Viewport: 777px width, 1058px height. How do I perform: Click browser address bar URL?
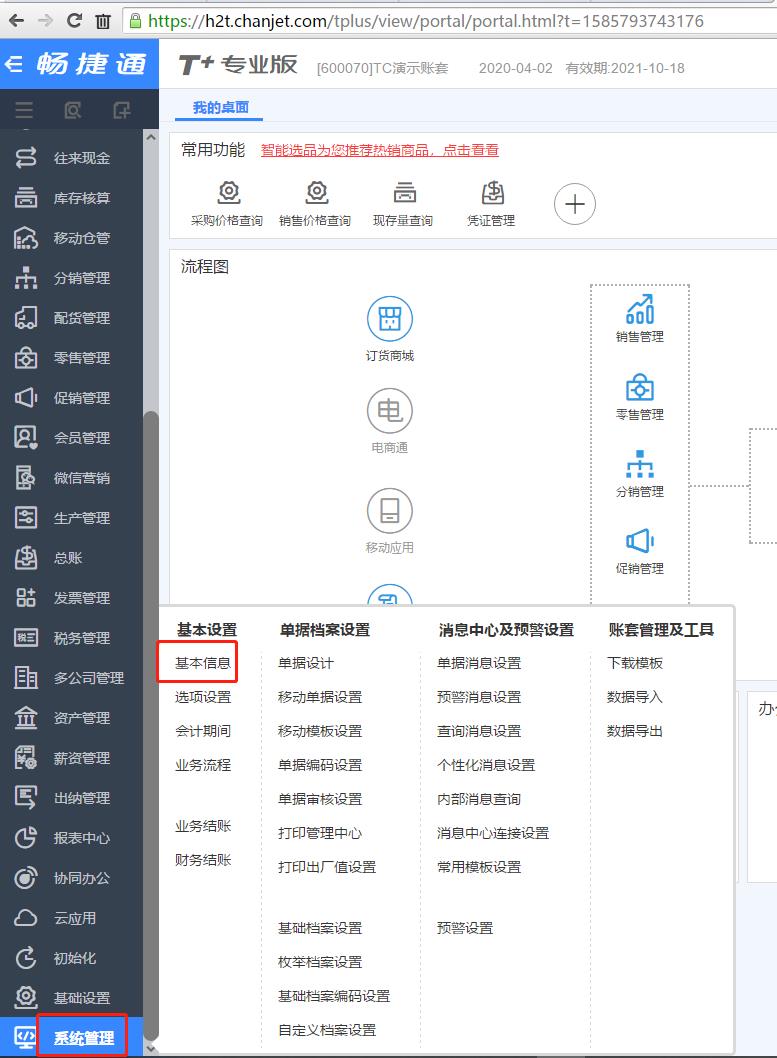point(426,21)
